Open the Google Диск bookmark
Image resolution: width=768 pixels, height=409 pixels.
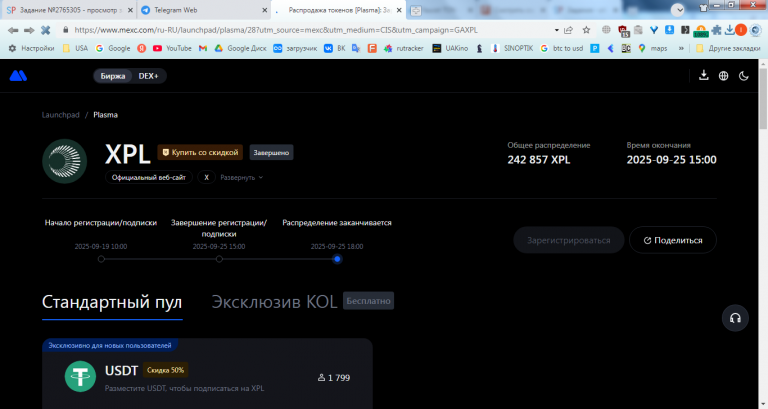[x=240, y=48]
